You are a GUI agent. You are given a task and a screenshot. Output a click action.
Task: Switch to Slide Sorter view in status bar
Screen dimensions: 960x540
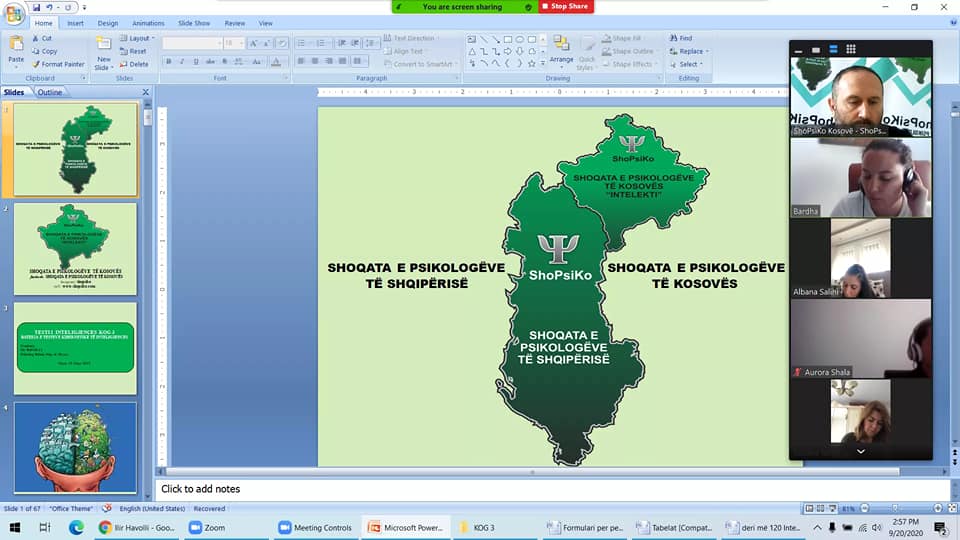click(820, 508)
